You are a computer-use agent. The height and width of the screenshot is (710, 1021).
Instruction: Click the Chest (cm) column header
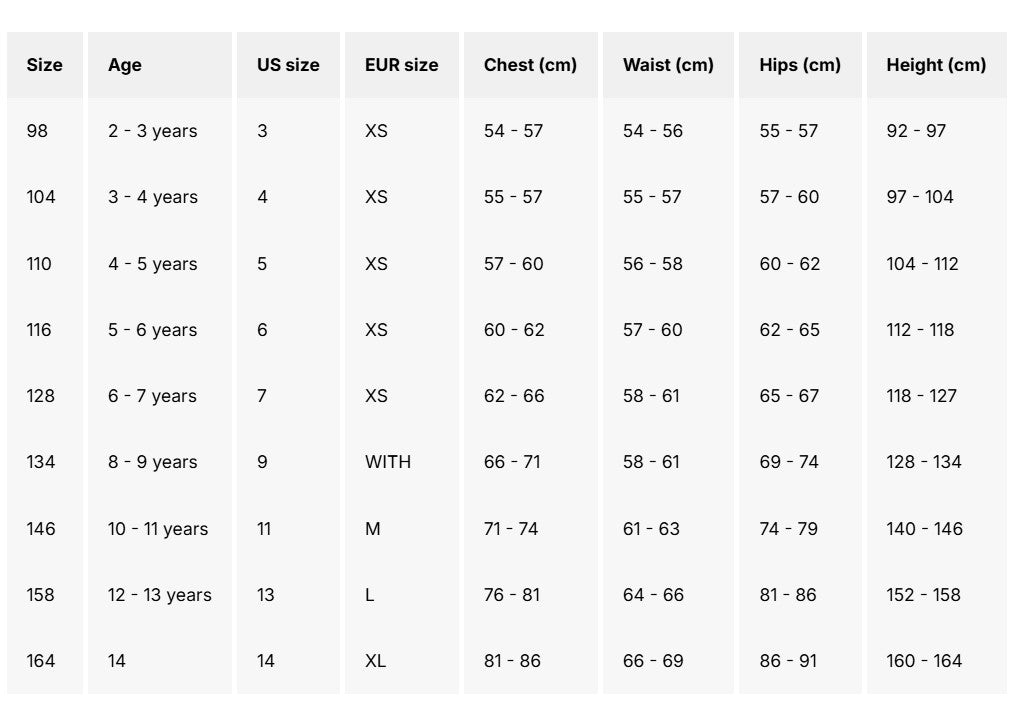(x=530, y=65)
